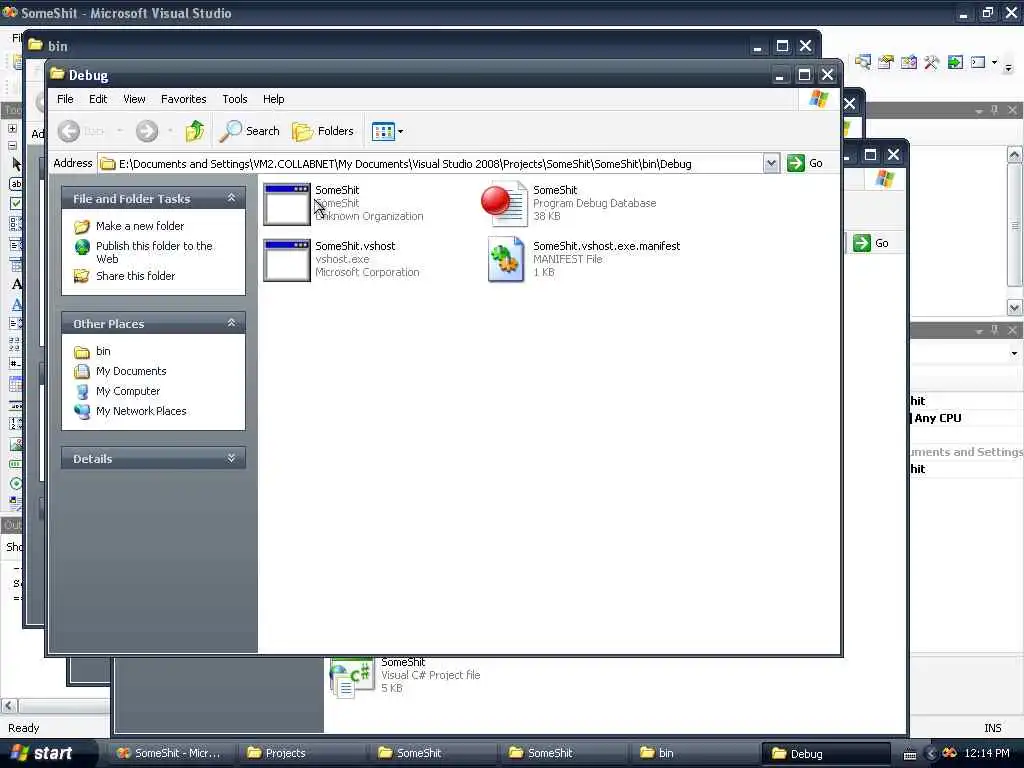Click the SomeShit application executable icon
The image size is (1024, 768).
point(287,204)
